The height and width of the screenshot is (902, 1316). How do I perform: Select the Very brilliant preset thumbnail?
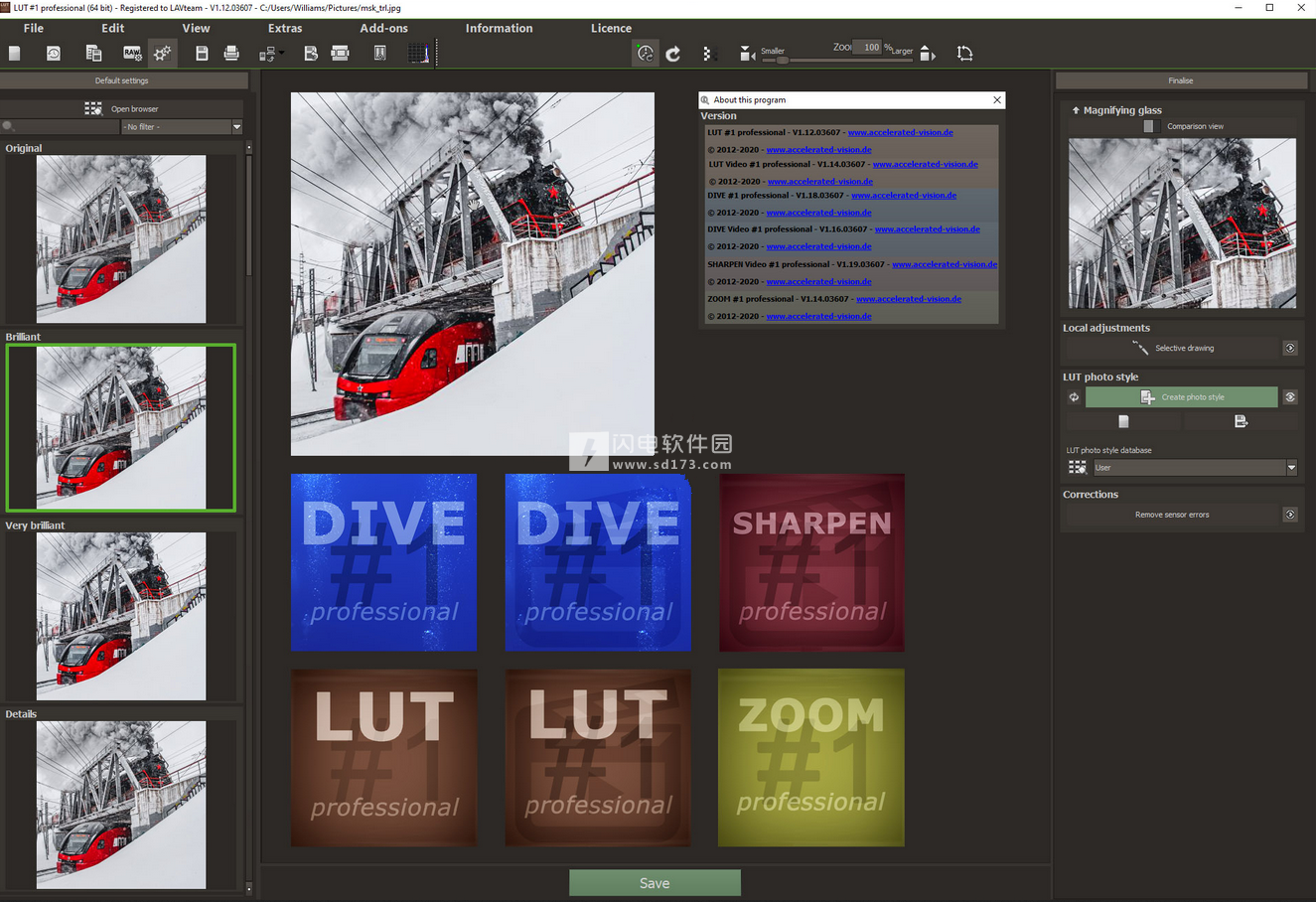point(121,616)
